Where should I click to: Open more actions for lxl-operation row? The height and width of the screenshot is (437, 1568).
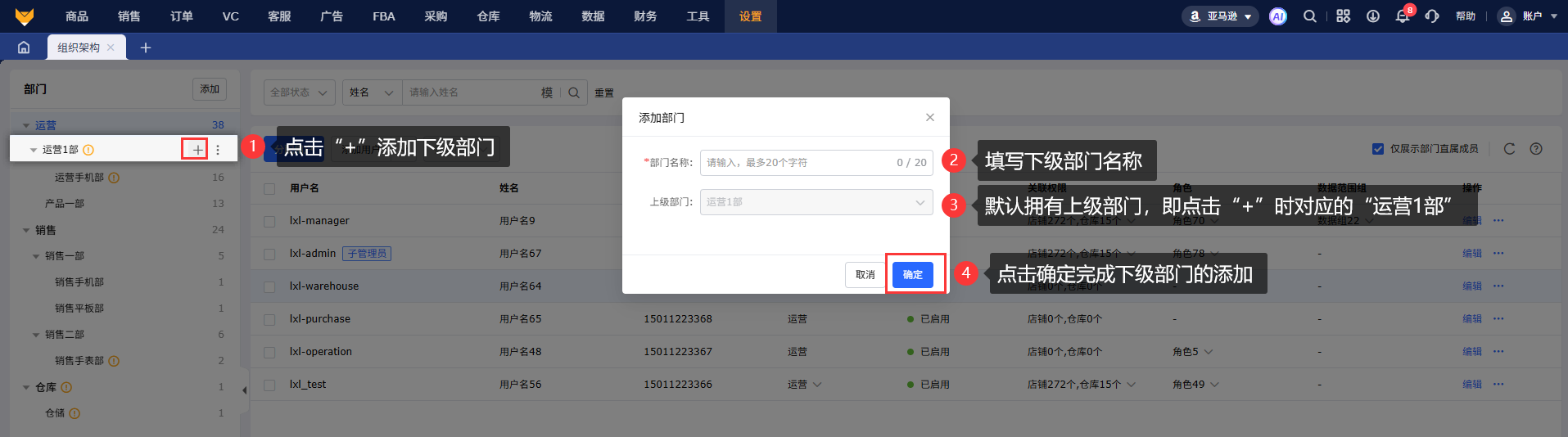pos(1498,351)
